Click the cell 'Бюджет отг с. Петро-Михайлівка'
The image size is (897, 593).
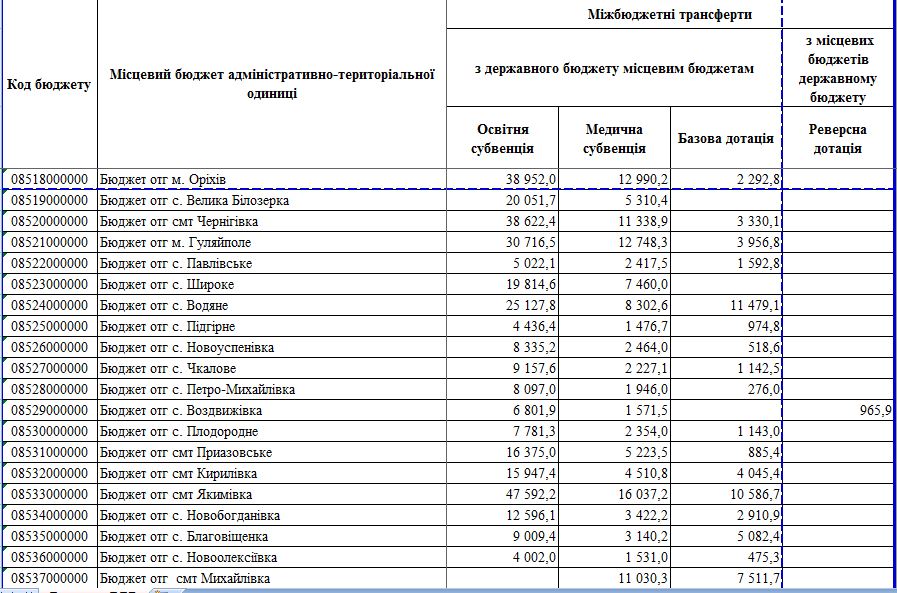click(272, 389)
